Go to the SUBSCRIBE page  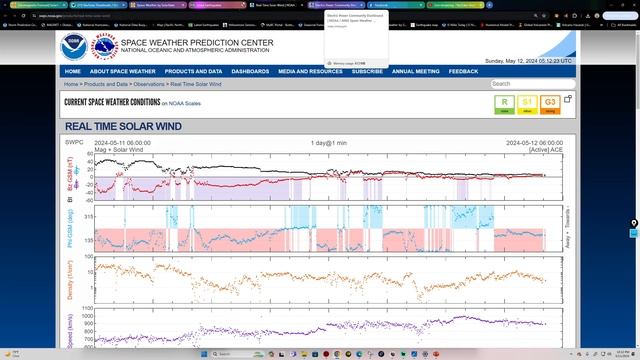(x=367, y=71)
